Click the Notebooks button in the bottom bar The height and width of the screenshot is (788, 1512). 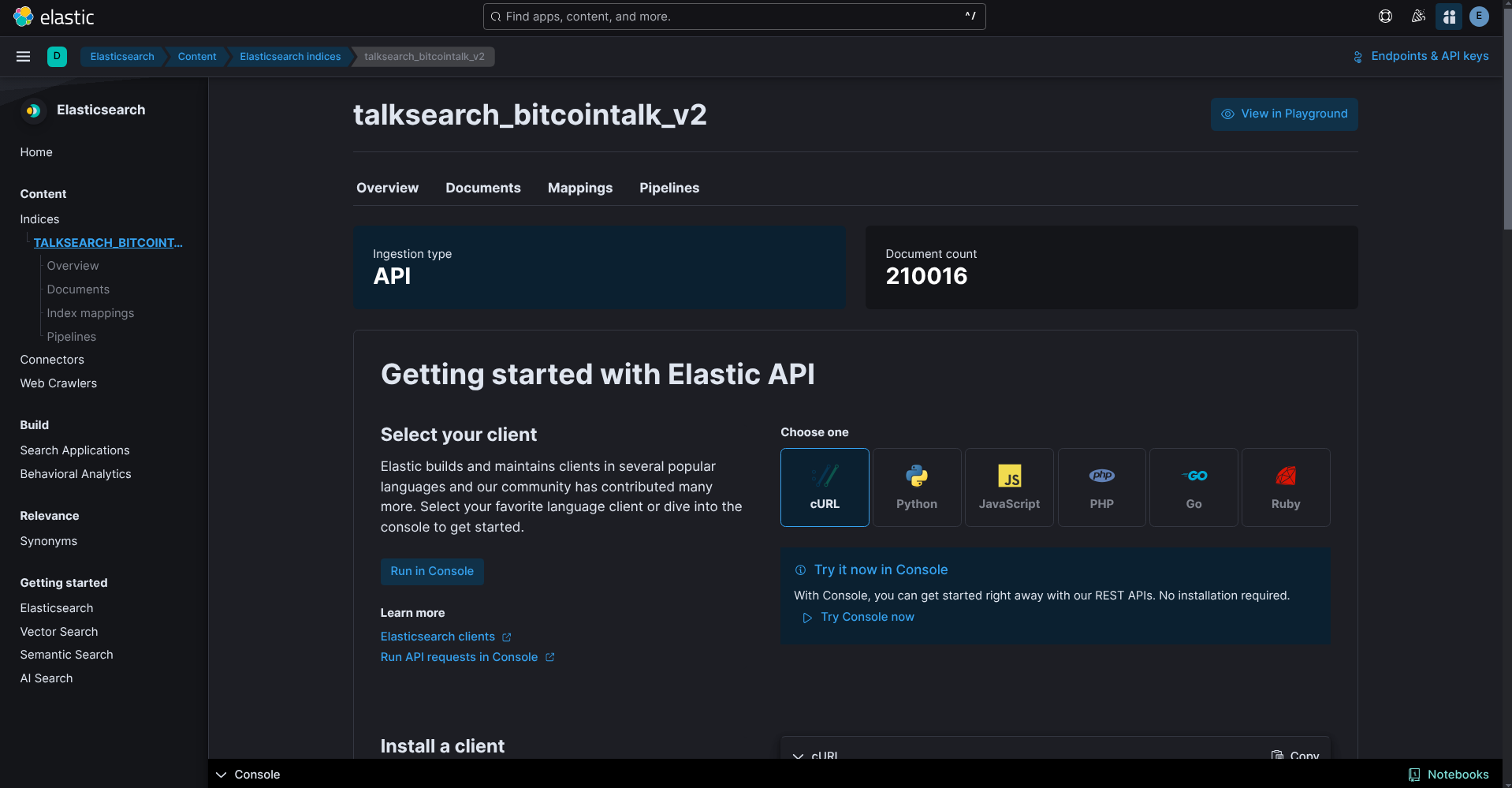[x=1449, y=775]
